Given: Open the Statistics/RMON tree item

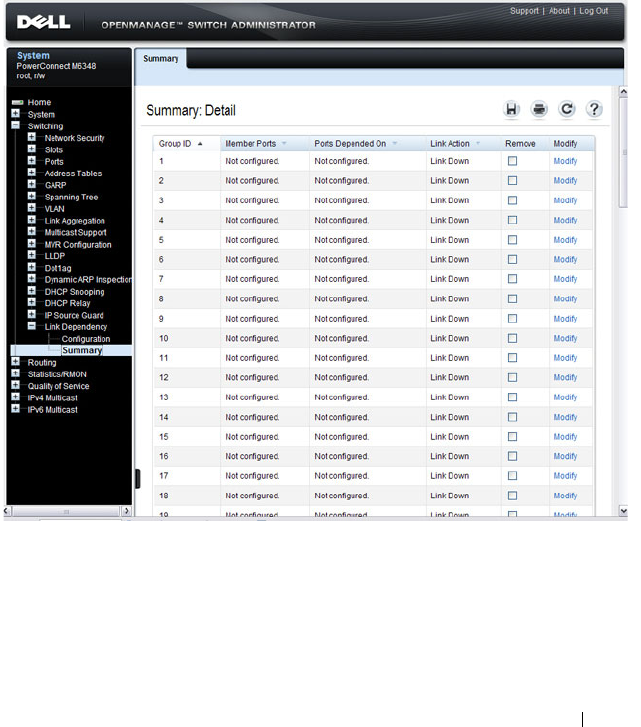Looking at the screenshot, I should [x=57, y=374].
